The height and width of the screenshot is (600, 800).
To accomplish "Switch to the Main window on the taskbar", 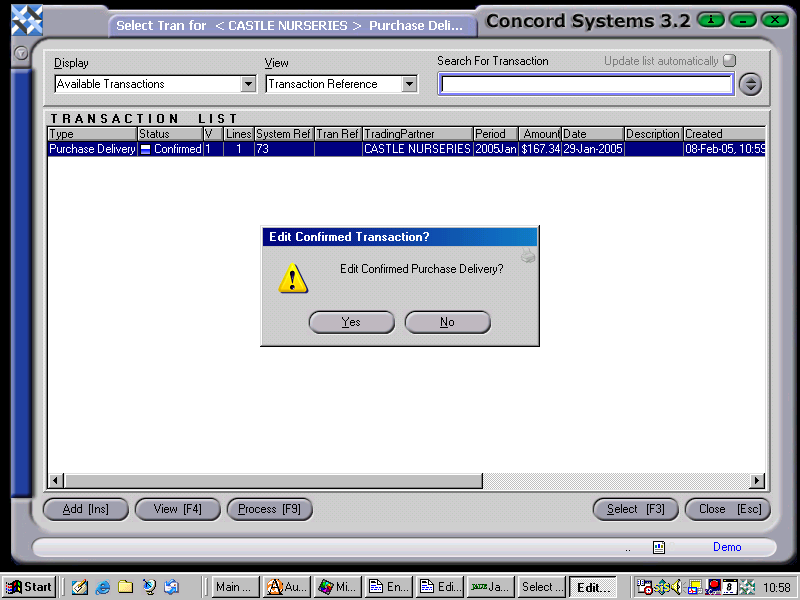I will [234, 588].
